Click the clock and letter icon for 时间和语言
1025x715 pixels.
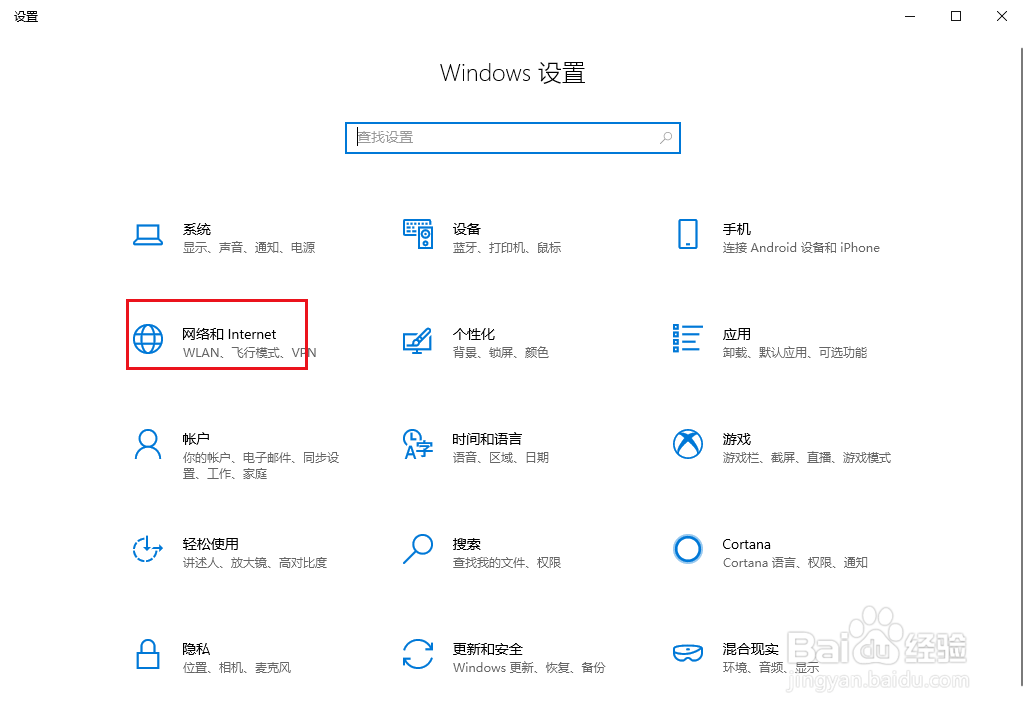point(418,444)
